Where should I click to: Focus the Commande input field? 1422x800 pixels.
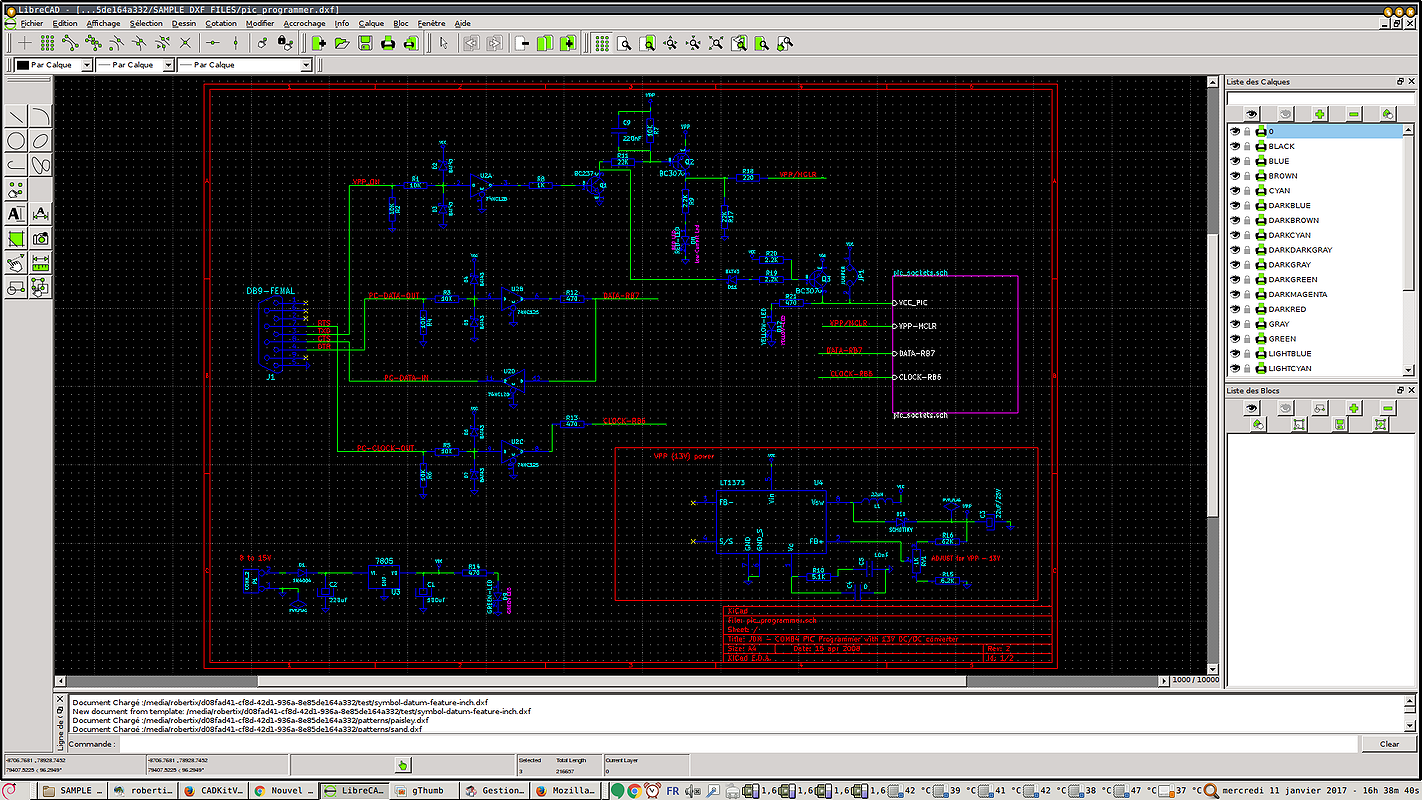(x=738, y=744)
